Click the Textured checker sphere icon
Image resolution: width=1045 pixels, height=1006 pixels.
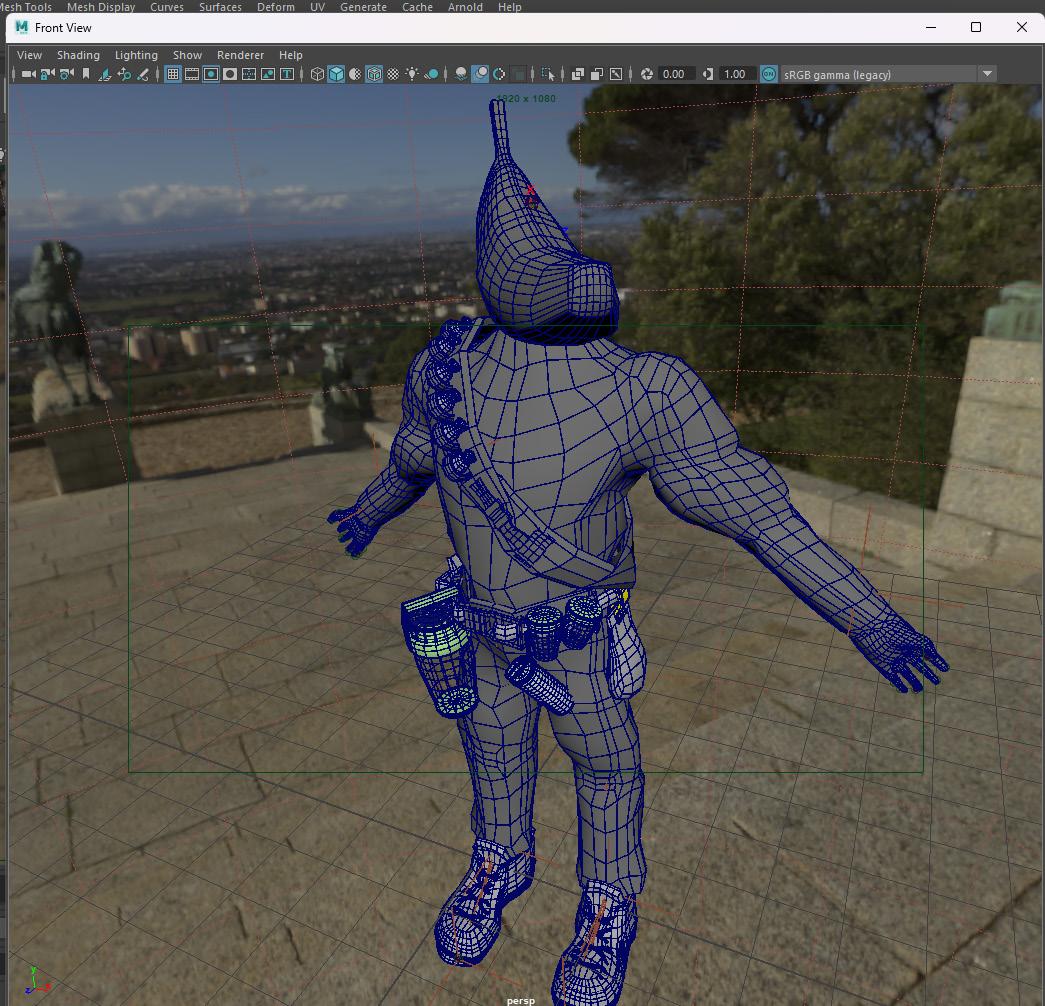pos(393,74)
